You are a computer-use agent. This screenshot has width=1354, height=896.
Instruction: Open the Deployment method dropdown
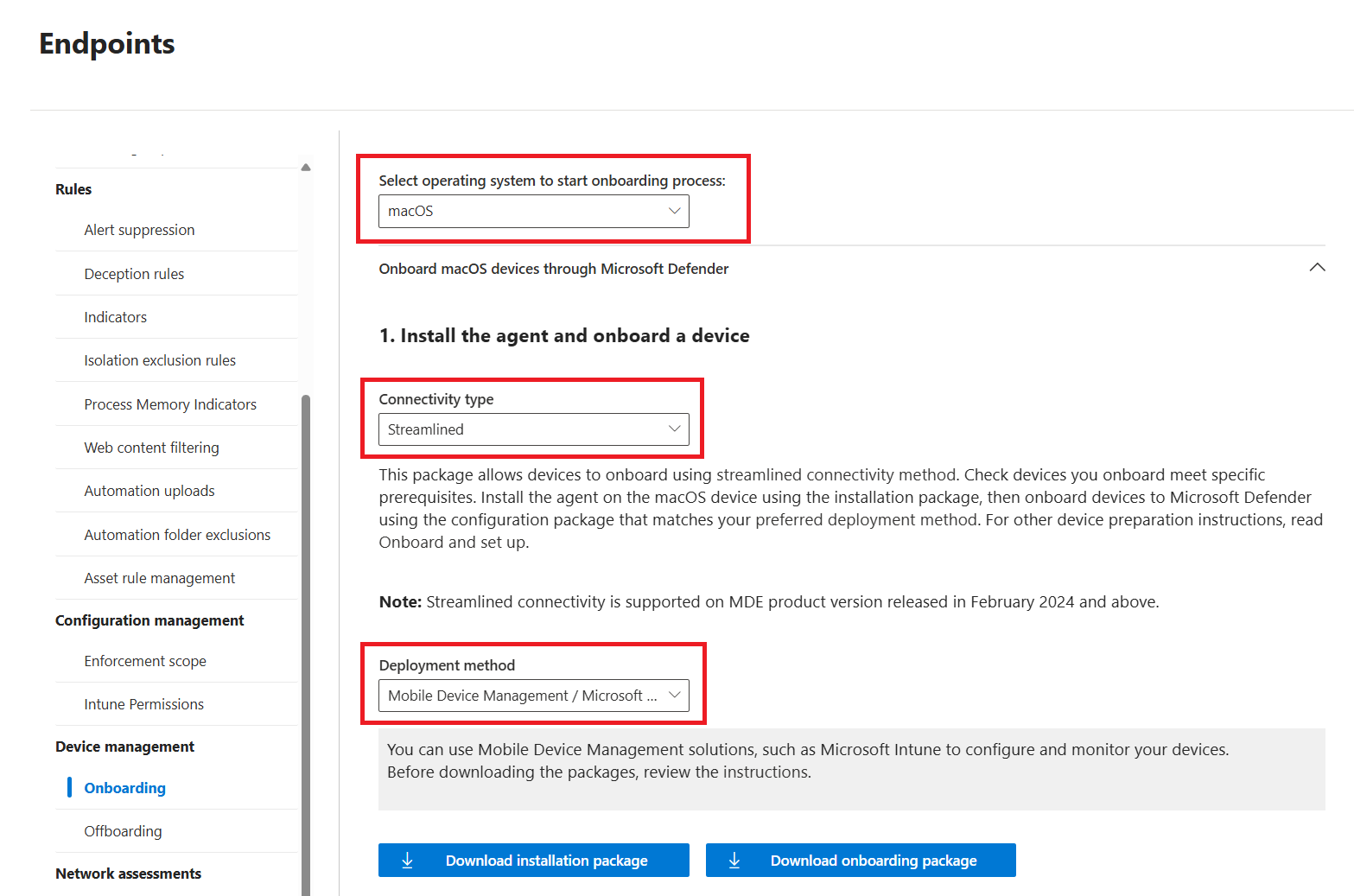coord(532,695)
